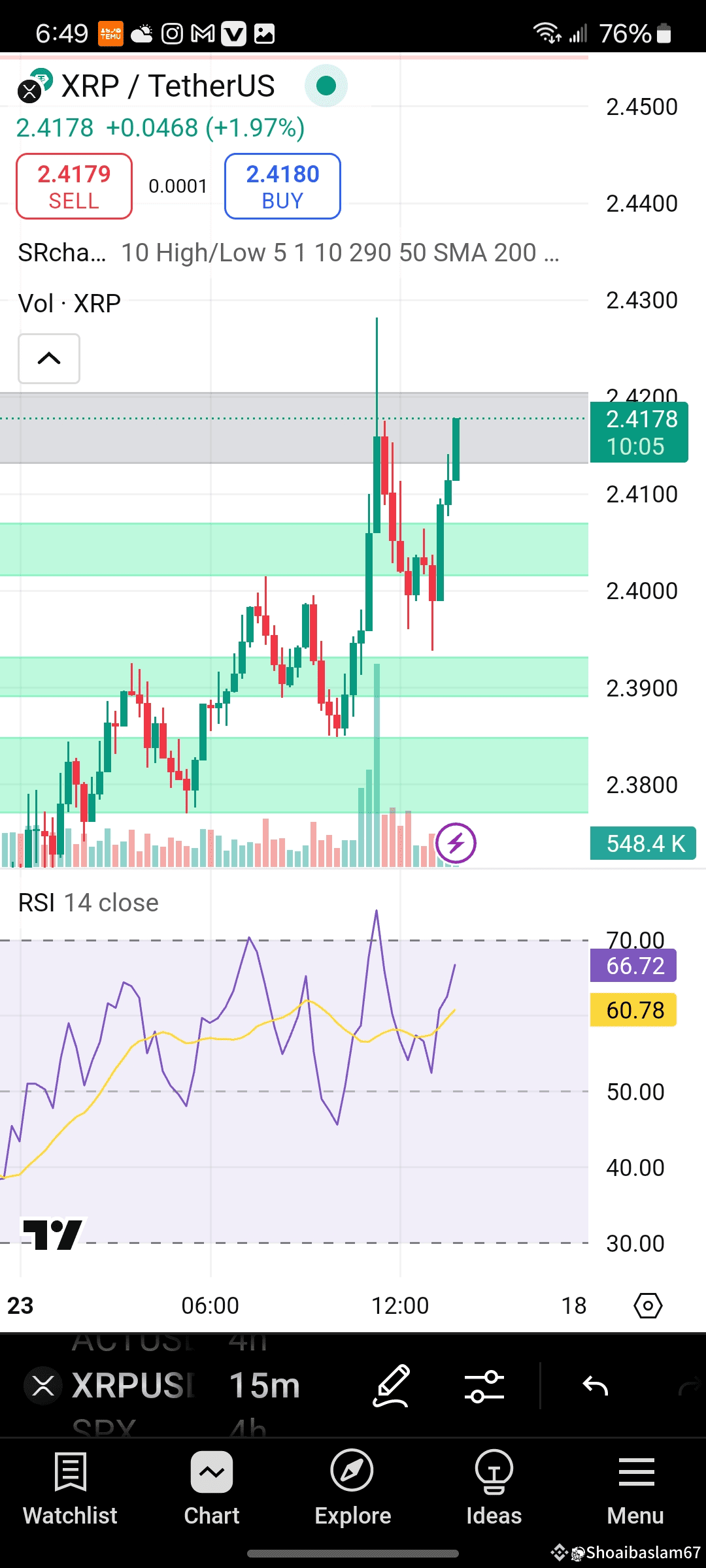Tap the price change +0.0468 (+1.97%) text
This screenshot has height=1568, width=706.
pyautogui.click(x=205, y=128)
